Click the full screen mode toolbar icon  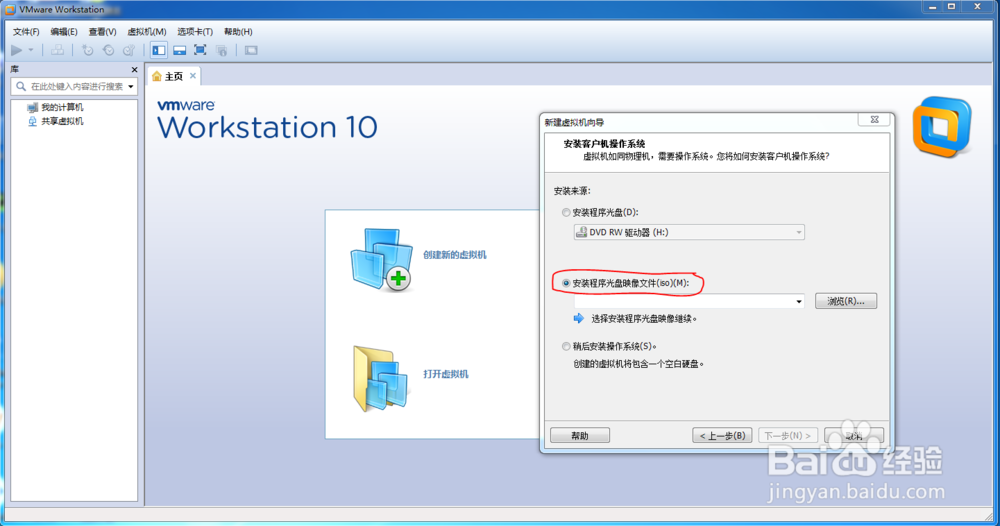point(200,50)
